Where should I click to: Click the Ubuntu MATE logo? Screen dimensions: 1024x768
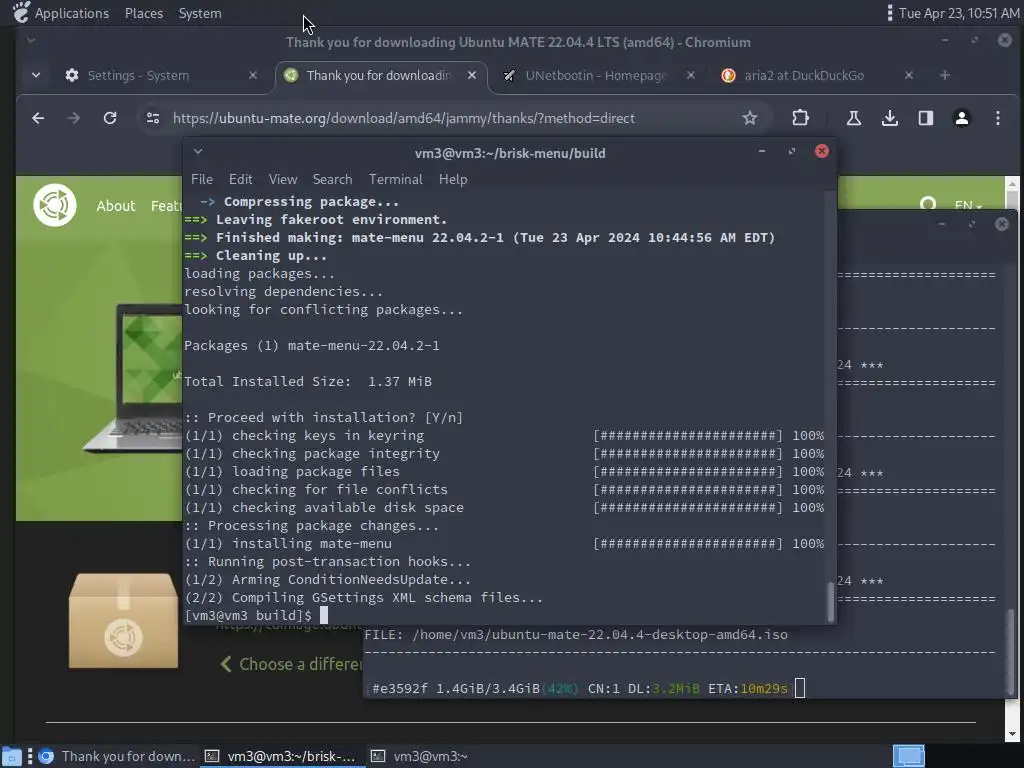click(x=55, y=205)
